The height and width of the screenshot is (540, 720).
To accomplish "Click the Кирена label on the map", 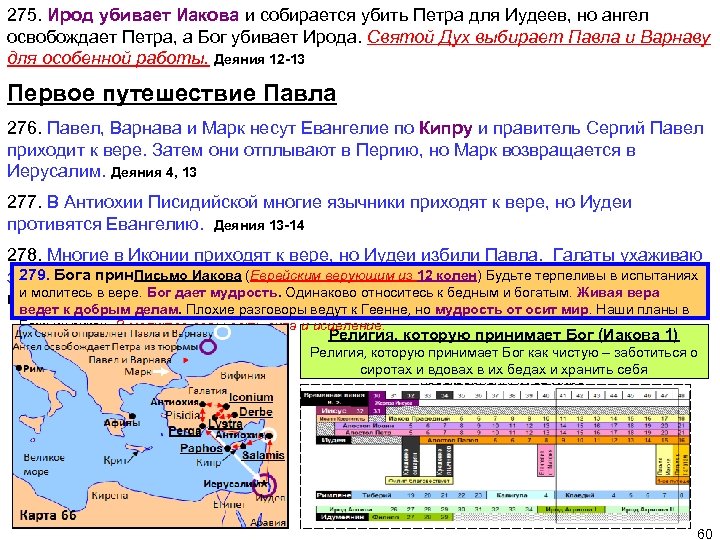I will (110, 495).
